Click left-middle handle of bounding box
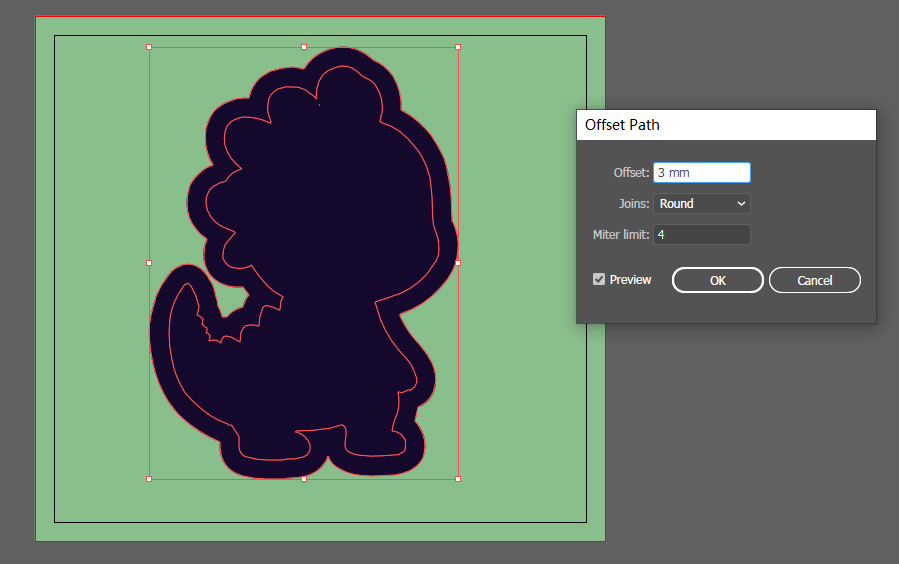Image resolution: width=899 pixels, height=564 pixels. click(149, 263)
